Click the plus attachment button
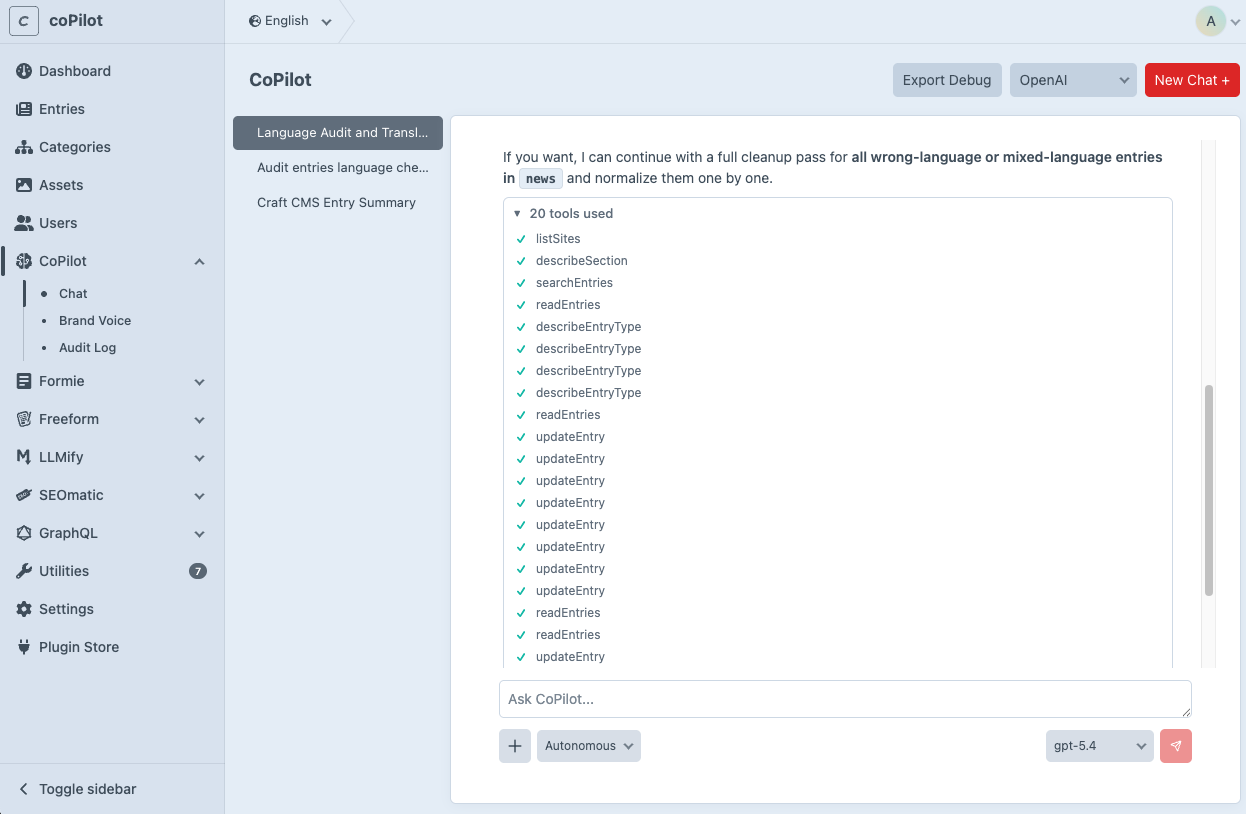 click(515, 746)
